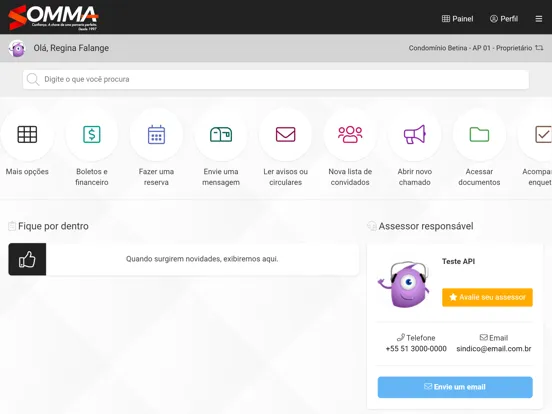Click the Envie um email button

pyautogui.click(x=455, y=387)
